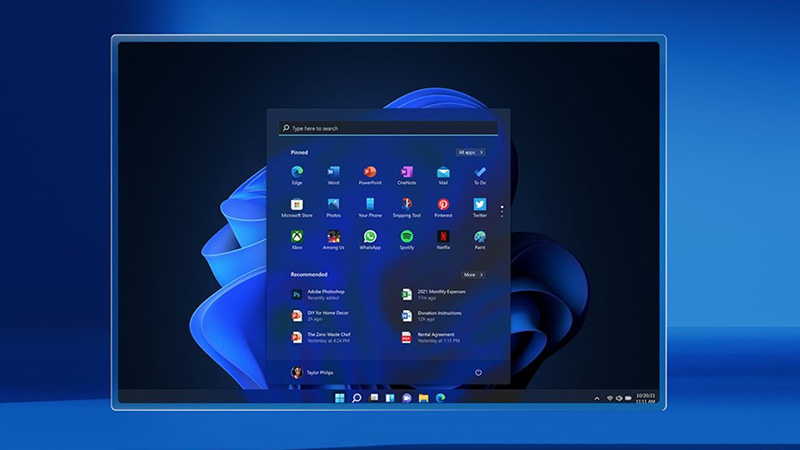This screenshot has width=800, height=450.
Task: Click the volume speaker tray icon
Action: [619, 398]
